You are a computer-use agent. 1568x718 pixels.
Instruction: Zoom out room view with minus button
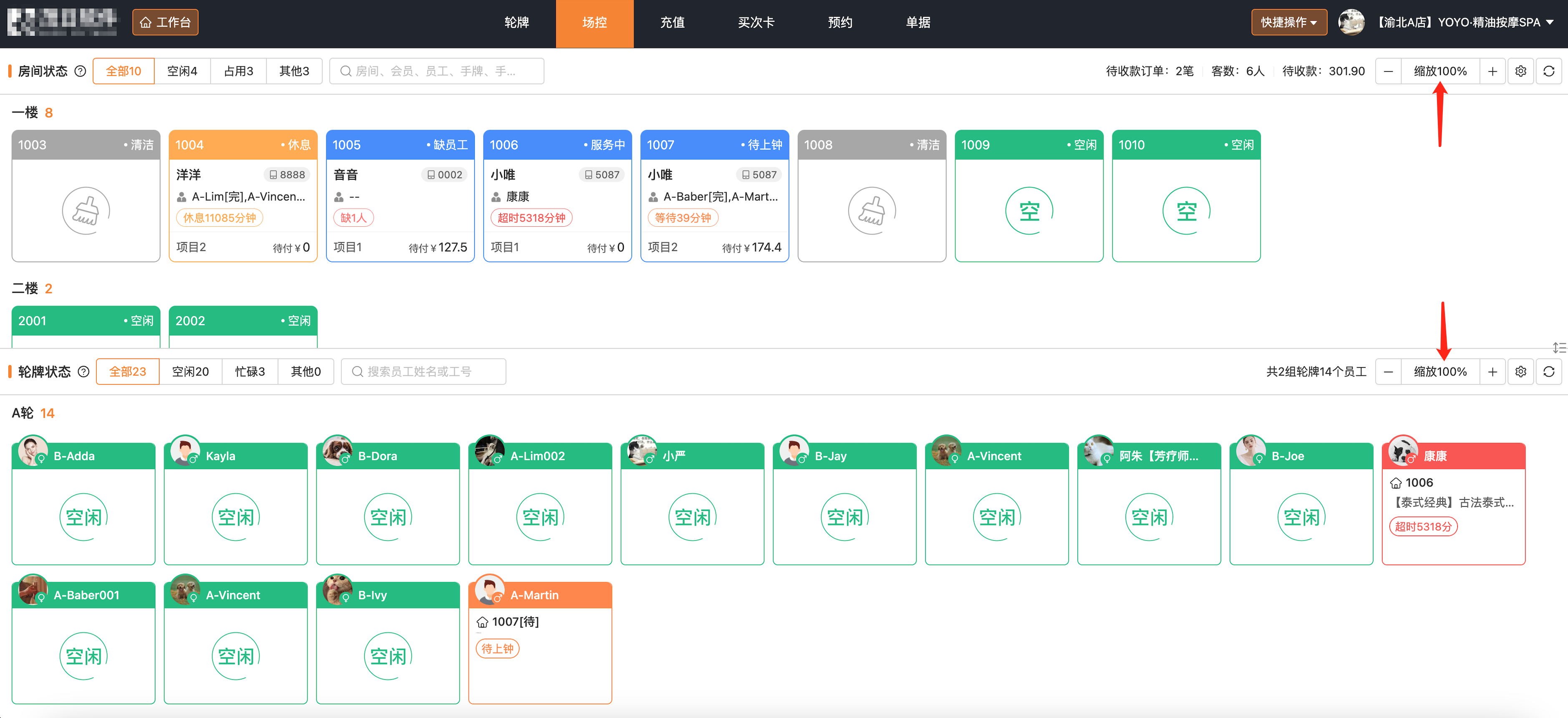tap(1388, 71)
